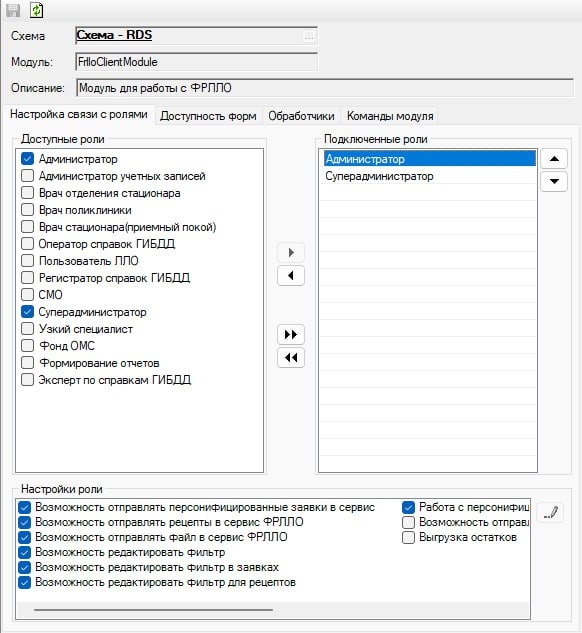This screenshot has width=582, height=633.
Task: Uncheck Суперадминистратор in available roles
Action: (x=27, y=312)
